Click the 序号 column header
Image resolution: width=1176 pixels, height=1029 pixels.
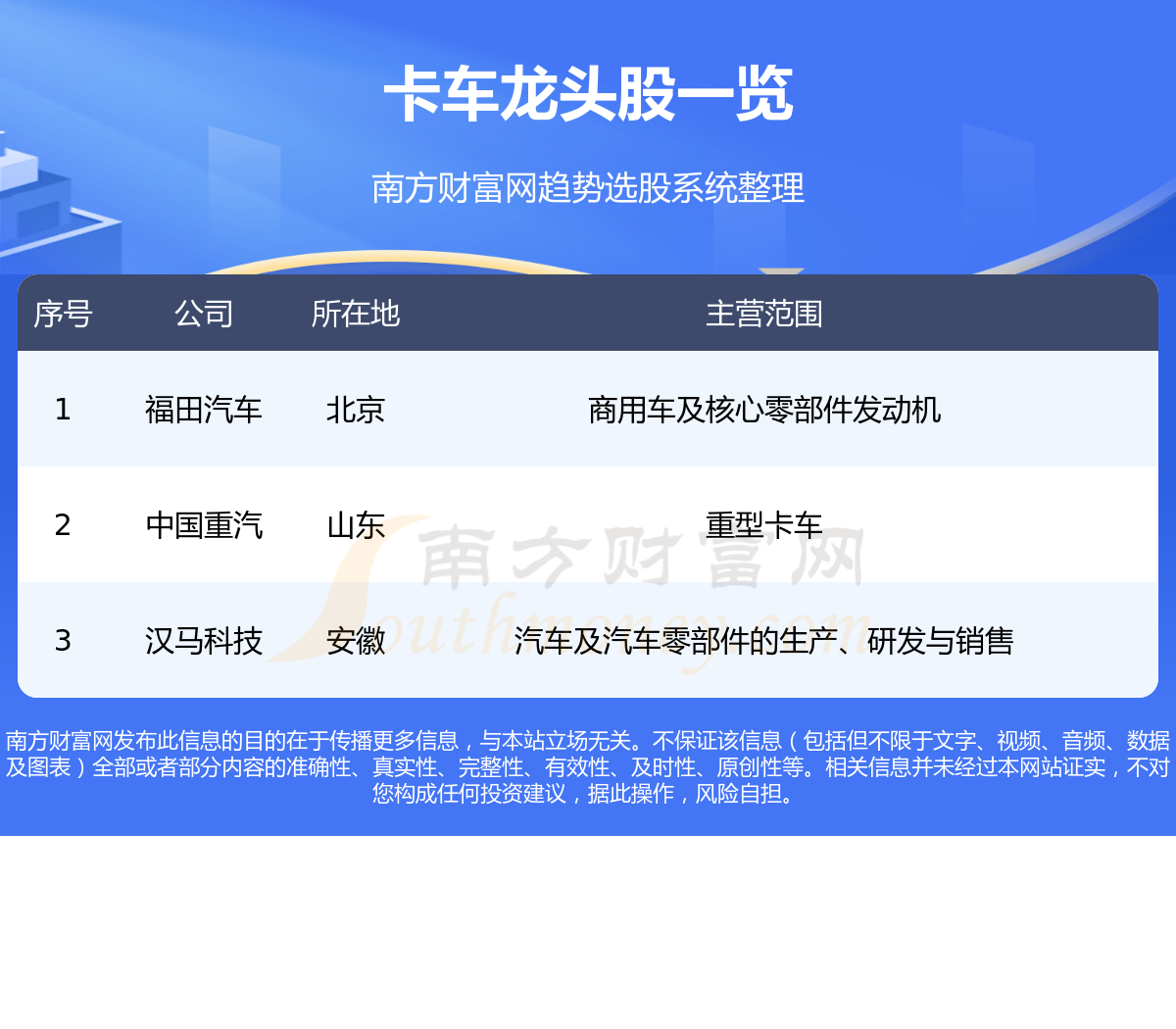coord(63,314)
